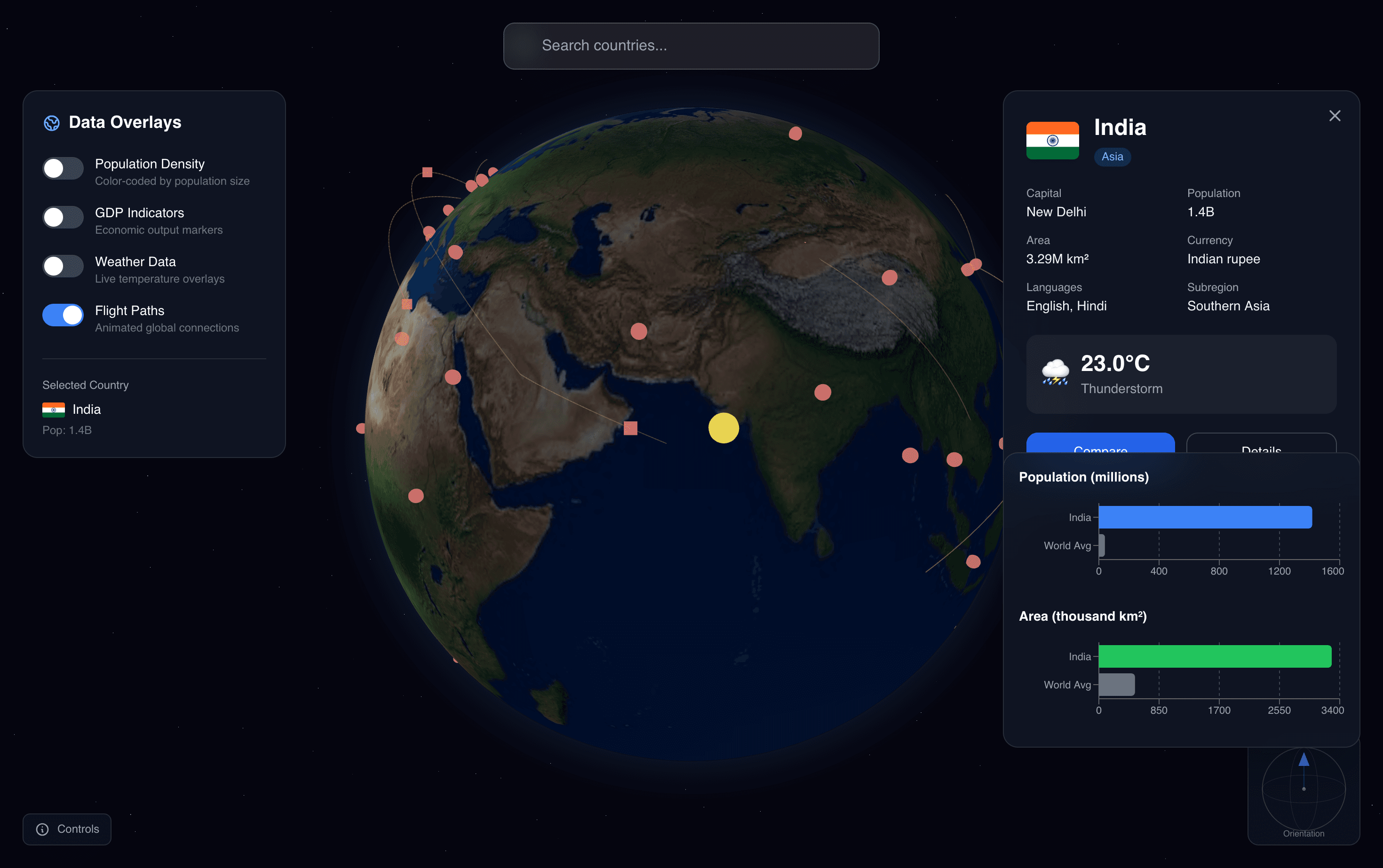
Task: Click the globe icon beside Data Overlays
Action: [x=52, y=122]
